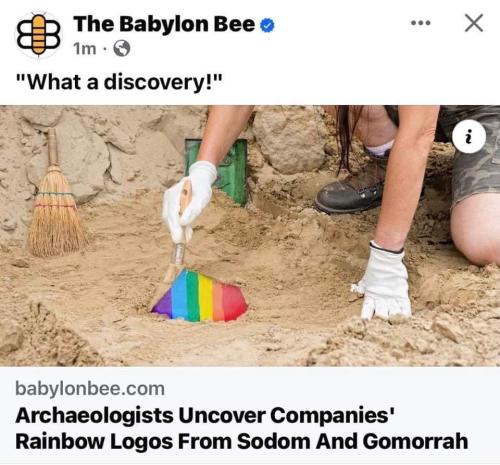This screenshot has height=465, width=500.
Task: Open The Babylon Bee profile picture
Action: point(39,35)
